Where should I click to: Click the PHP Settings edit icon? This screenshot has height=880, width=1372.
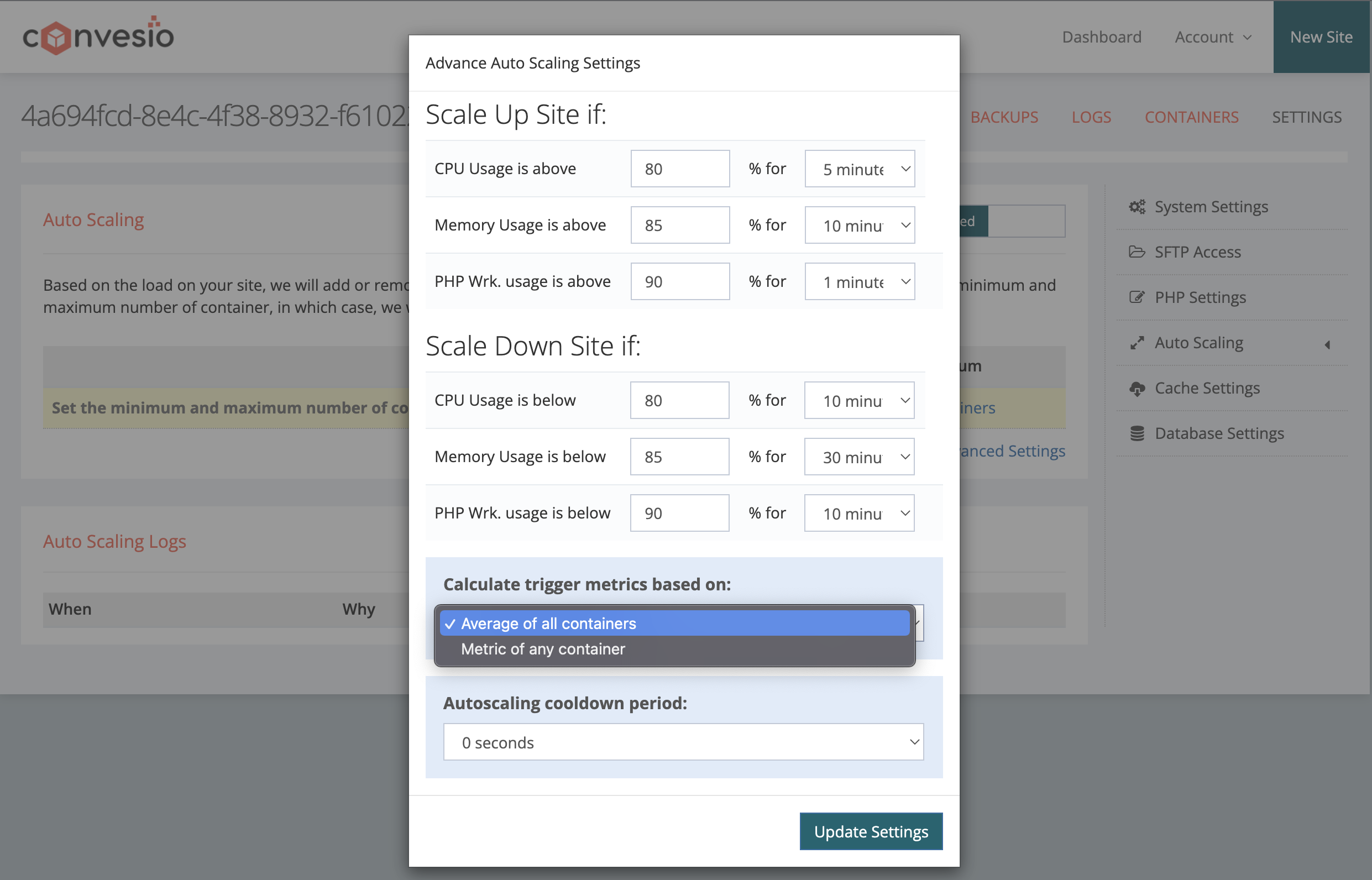[x=1137, y=297]
